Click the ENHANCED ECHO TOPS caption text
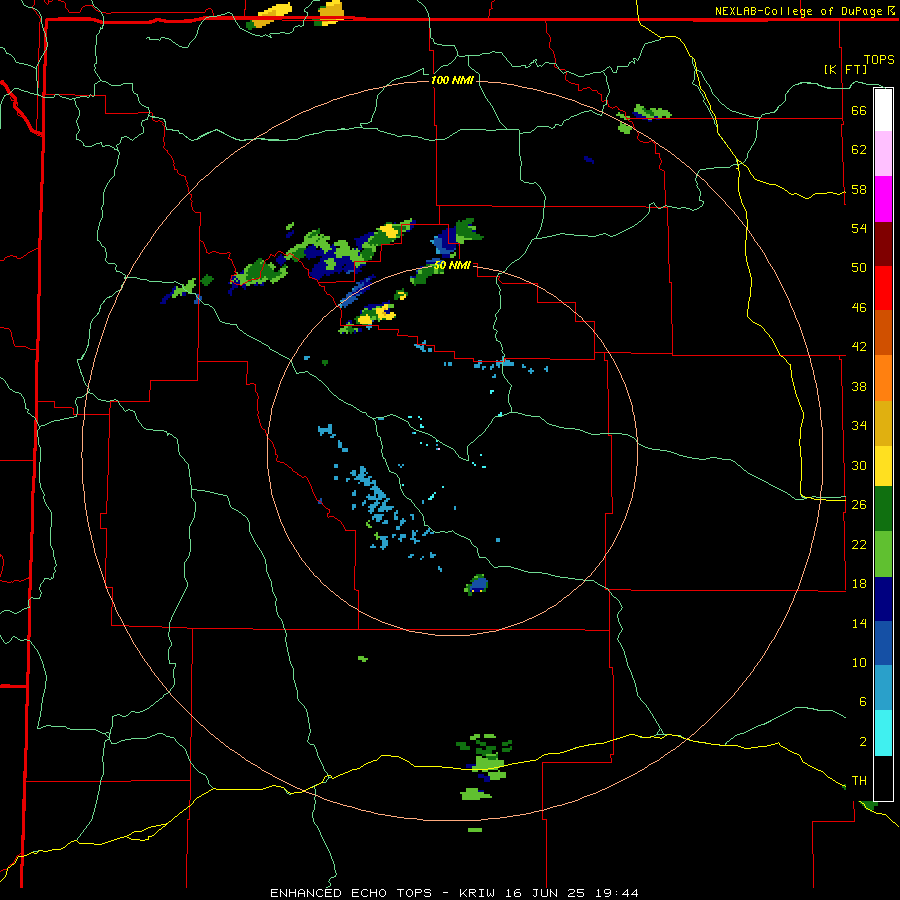The image size is (900, 900). pos(351,893)
